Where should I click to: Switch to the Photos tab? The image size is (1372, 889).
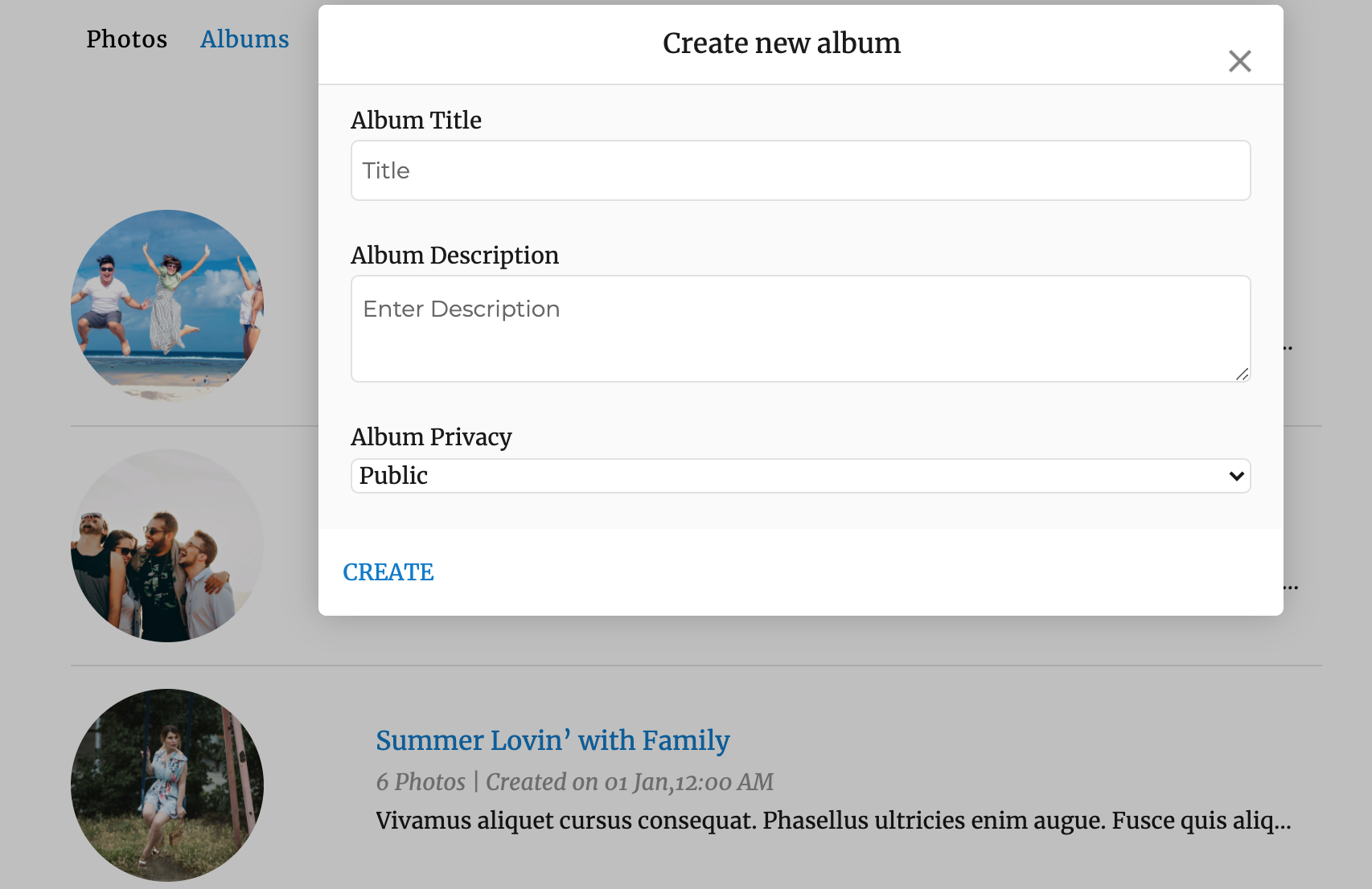pos(126,39)
